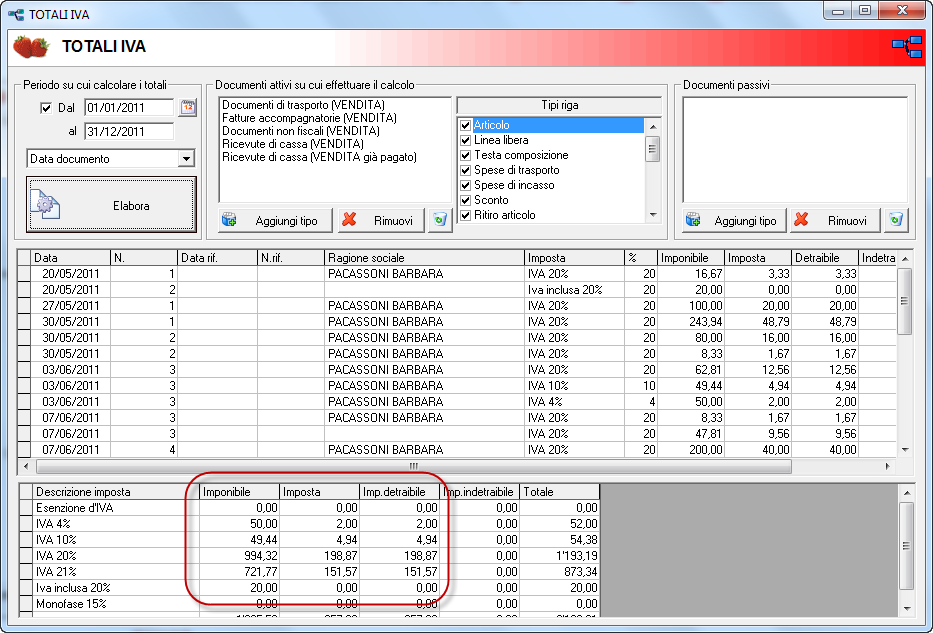The height and width of the screenshot is (633, 933).
Task: Click the Tipi riga list scroll up arrow
Action: [653, 126]
